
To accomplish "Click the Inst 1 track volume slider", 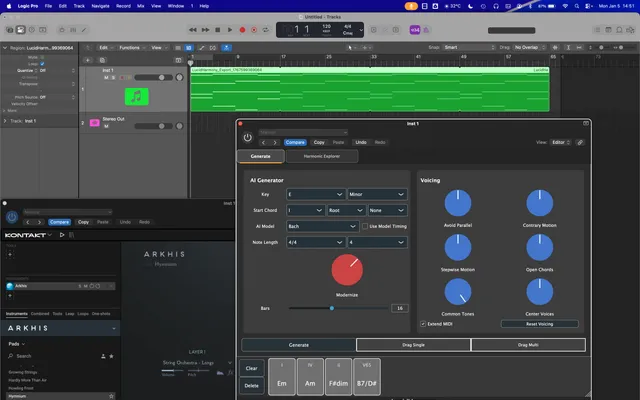I will pyautogui.click(x=153, y=78).
